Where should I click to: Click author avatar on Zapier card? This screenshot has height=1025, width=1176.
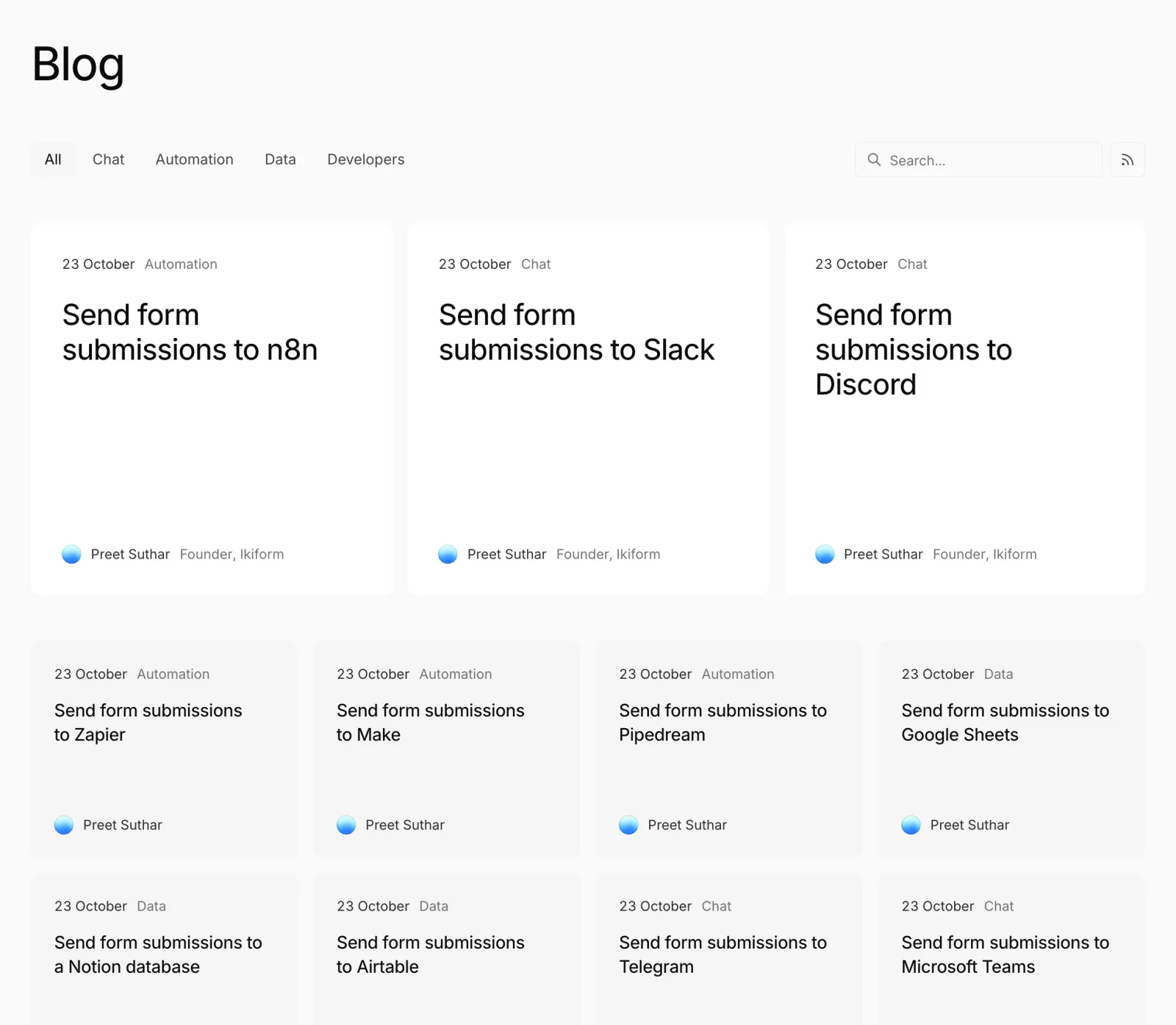coord(64,825)
